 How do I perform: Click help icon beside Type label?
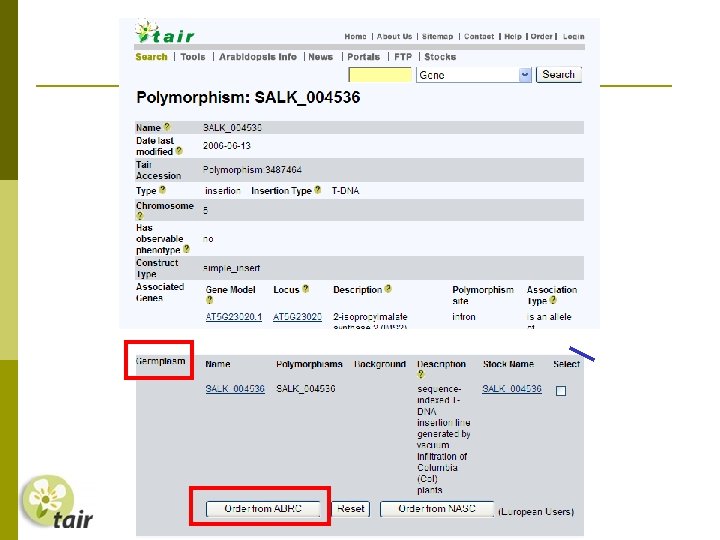point(162,190)
